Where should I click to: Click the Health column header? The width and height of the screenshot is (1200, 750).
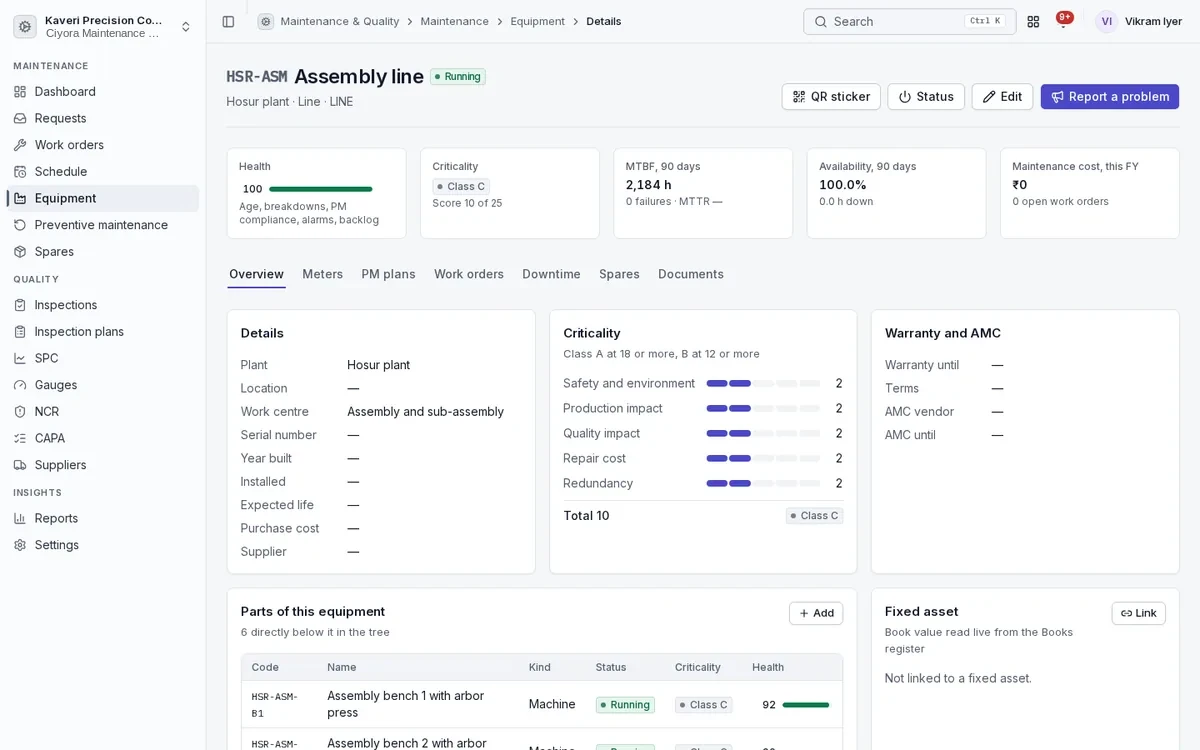768,667
